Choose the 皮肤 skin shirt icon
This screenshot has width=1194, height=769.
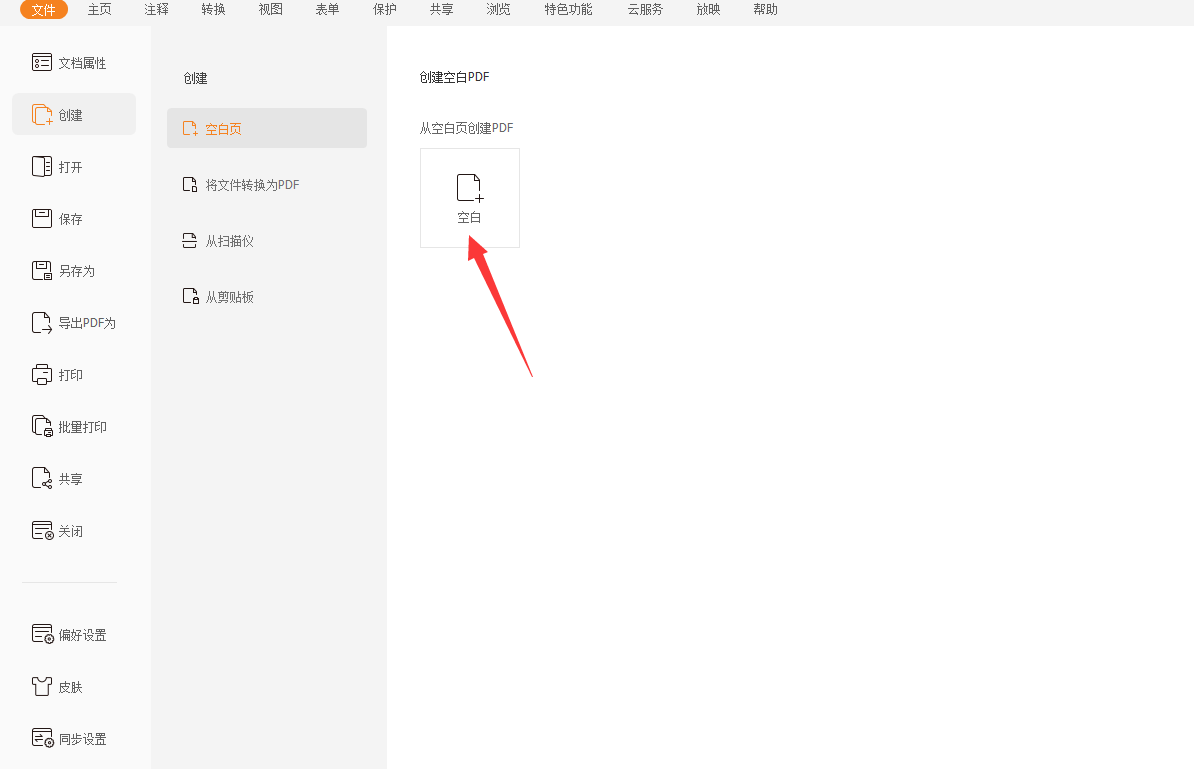(x=42, y=687)
